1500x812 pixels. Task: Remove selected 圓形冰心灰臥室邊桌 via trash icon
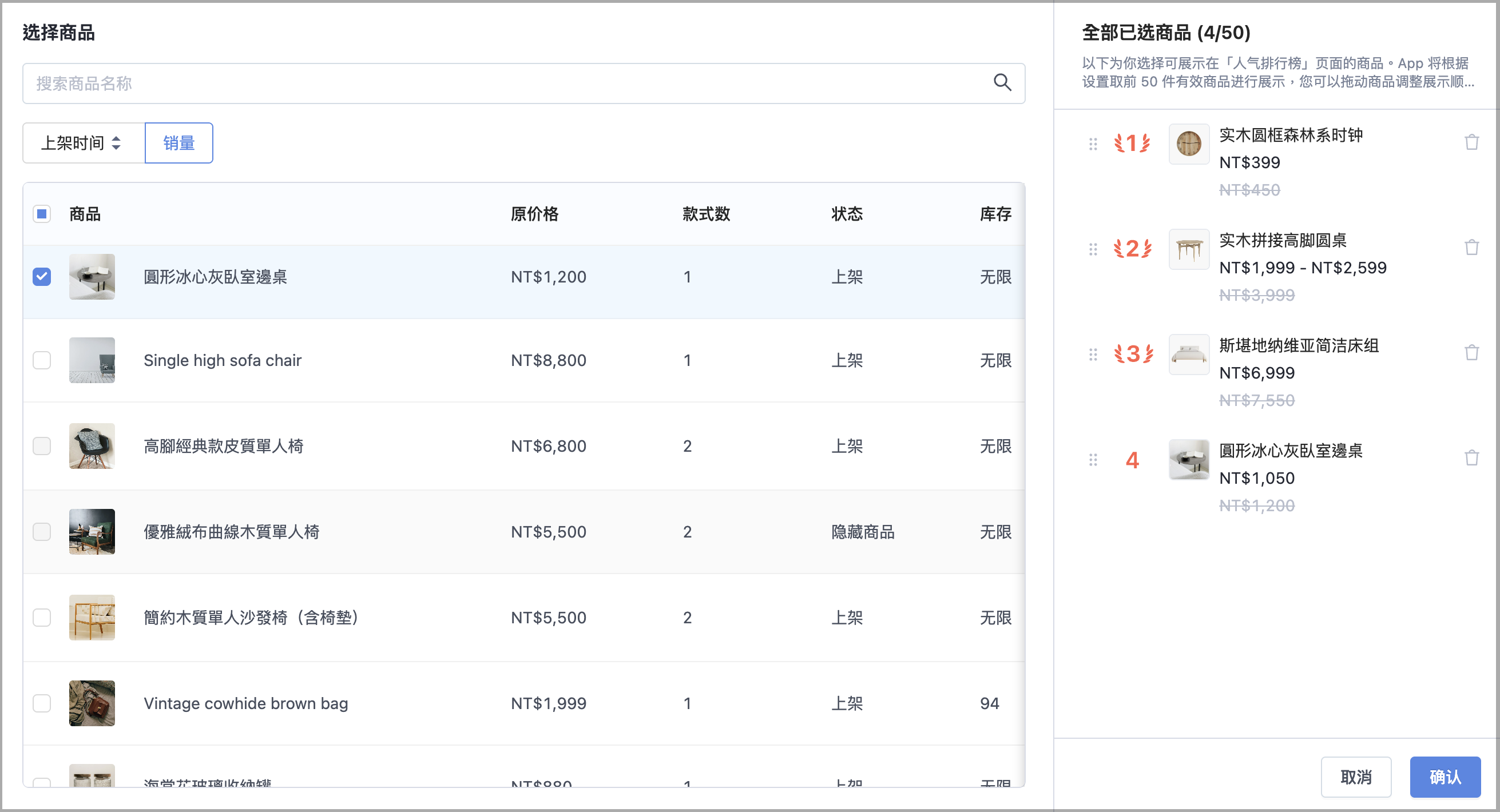[1471, 459]
